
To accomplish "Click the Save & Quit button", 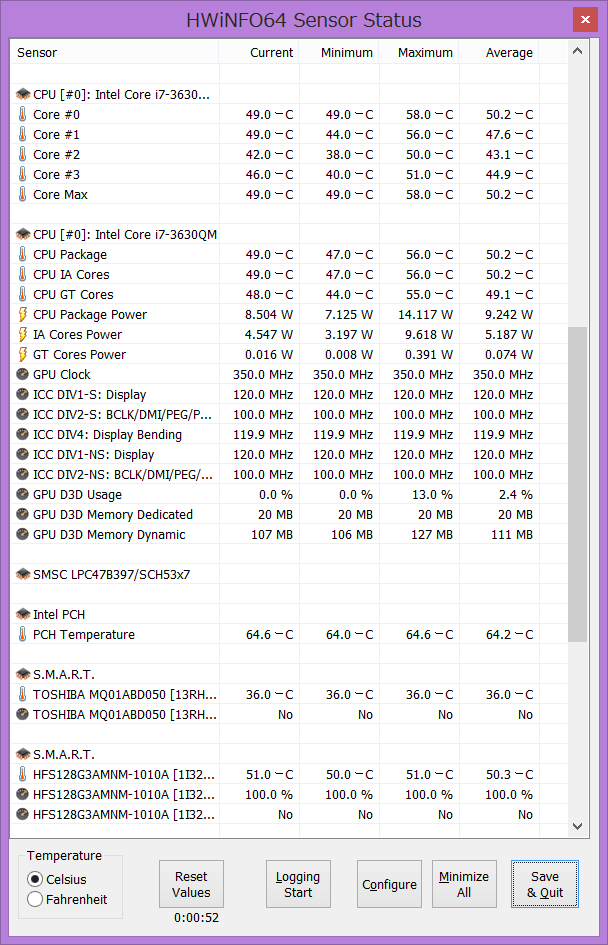I will [545, 884].
